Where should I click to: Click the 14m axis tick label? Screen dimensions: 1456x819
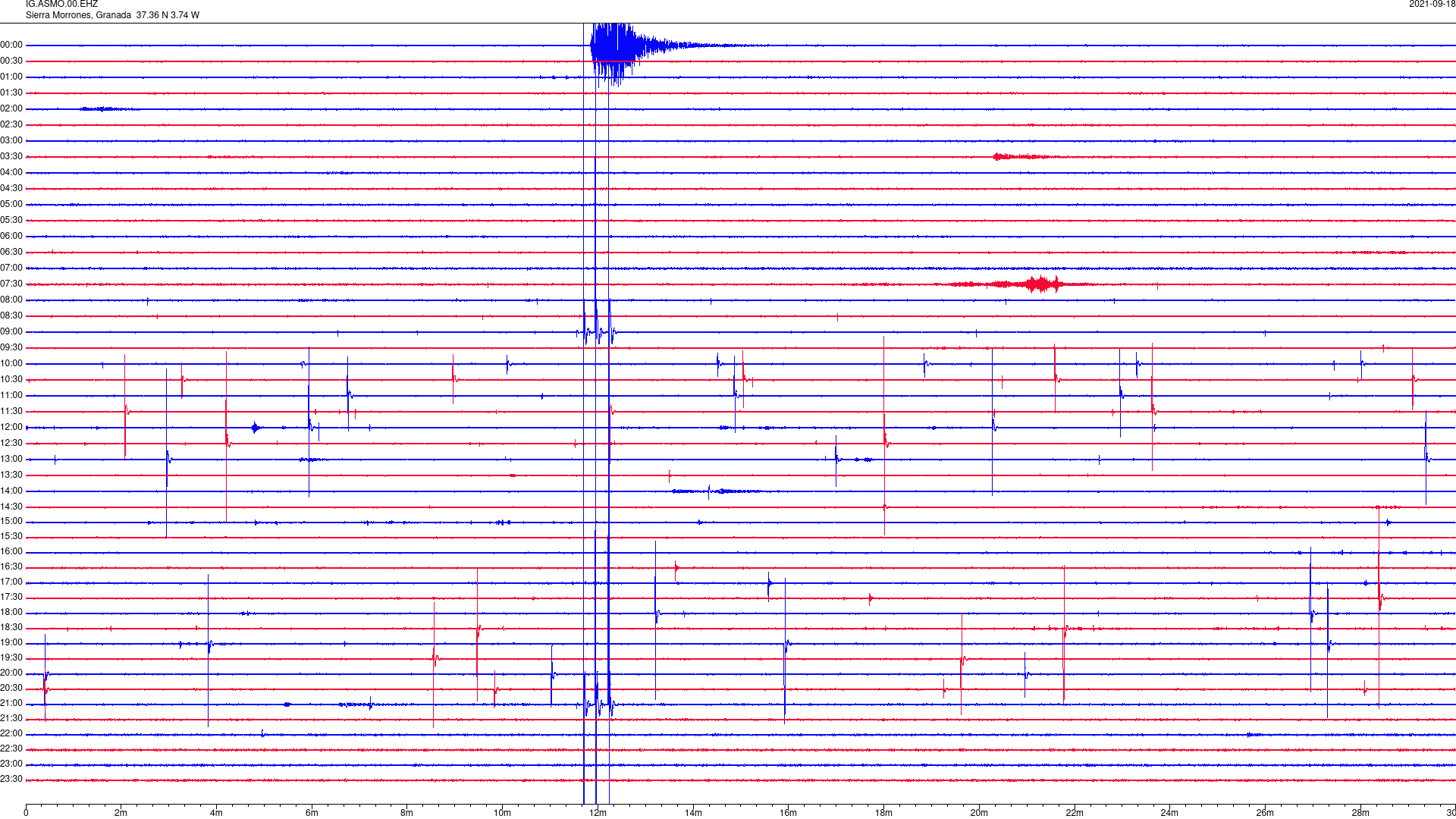pos(693,813)
